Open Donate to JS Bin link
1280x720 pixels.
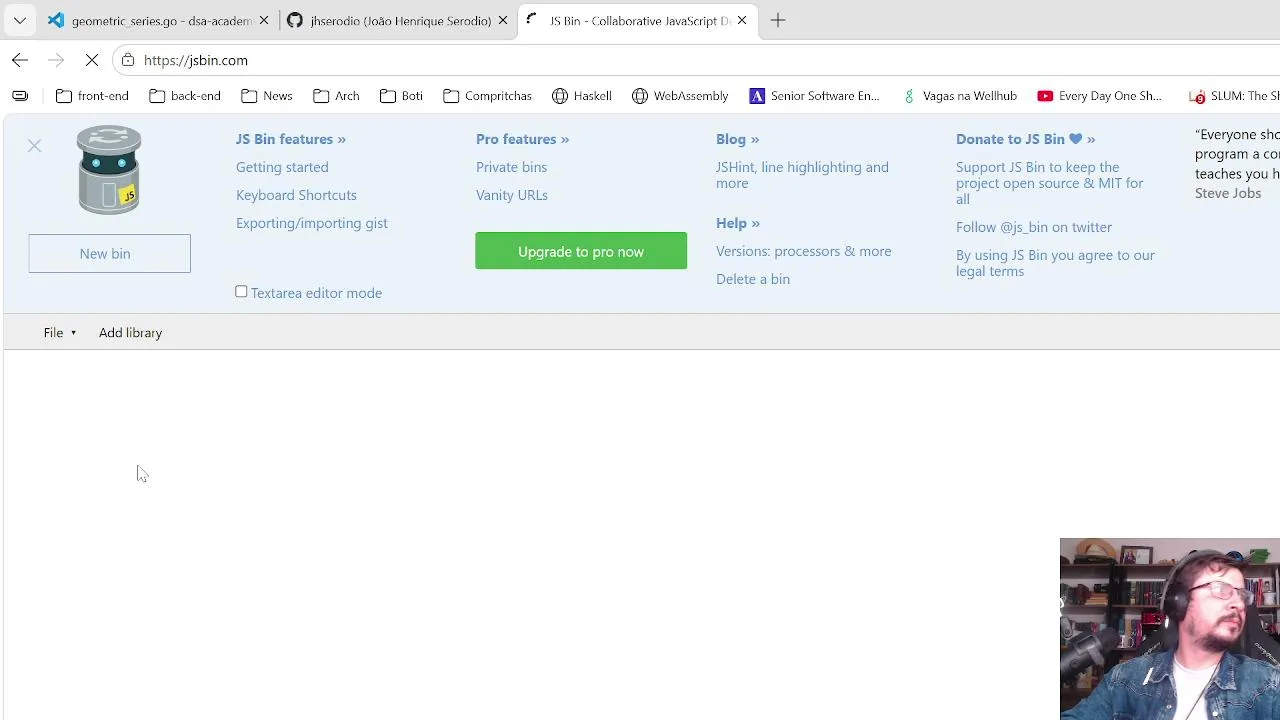tap(1025, 139)
